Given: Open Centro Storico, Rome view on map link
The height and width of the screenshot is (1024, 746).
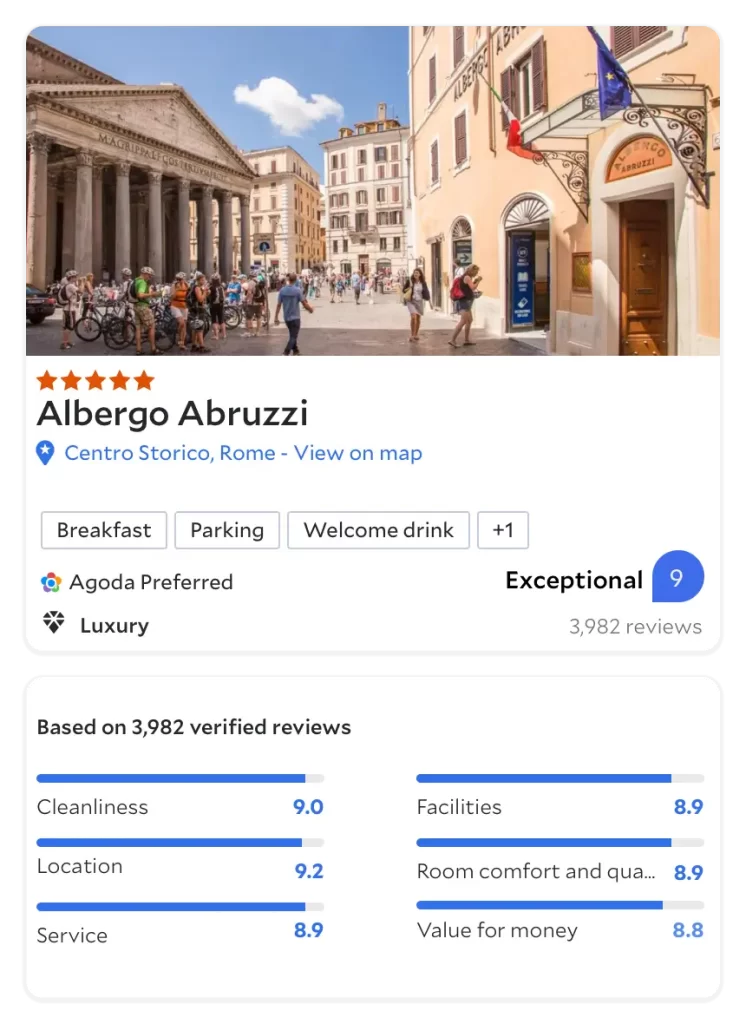Looking at the screenshot, I should tap(243, 453).
